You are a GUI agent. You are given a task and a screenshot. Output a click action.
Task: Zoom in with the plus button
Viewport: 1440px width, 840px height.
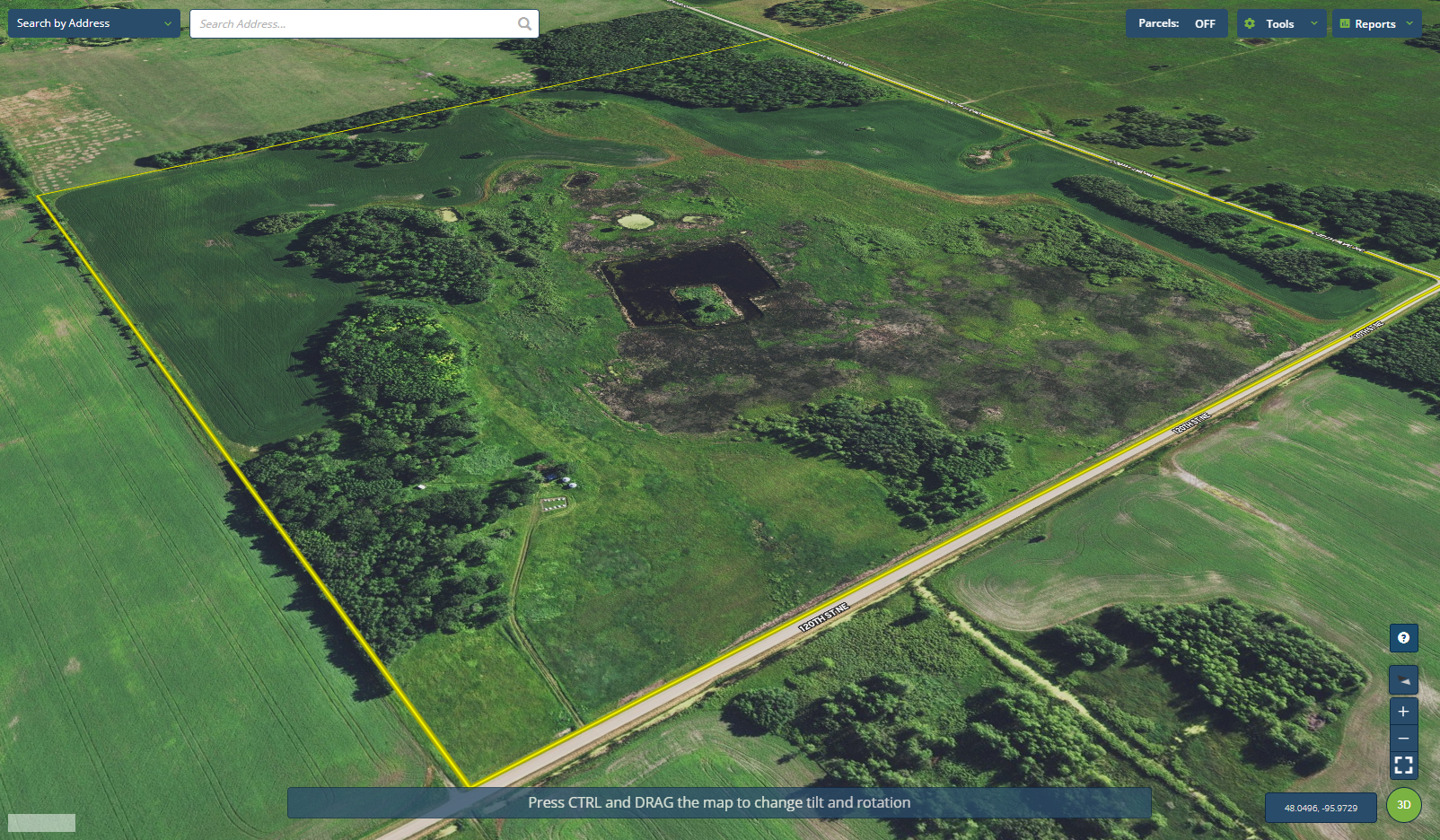pos(1403,712)
